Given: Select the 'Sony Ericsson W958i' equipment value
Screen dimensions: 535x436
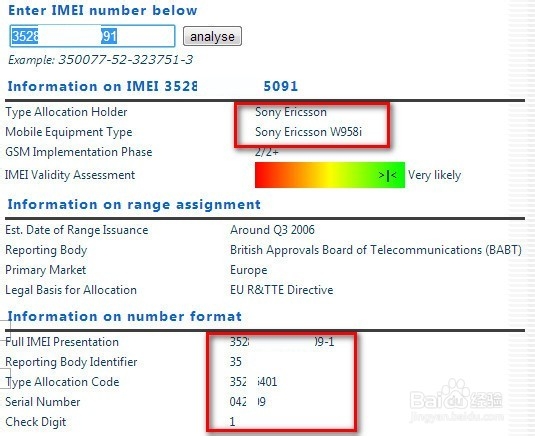Looking at the screenshot, I should tap(308, 132).
